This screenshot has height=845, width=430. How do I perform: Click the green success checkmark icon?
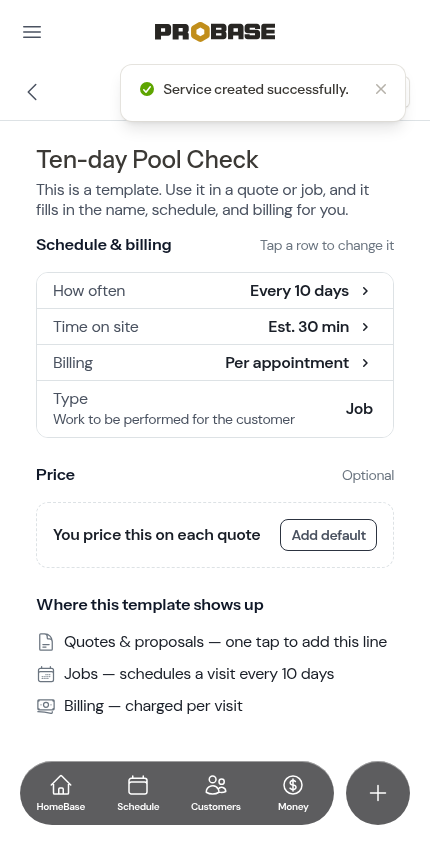(147, 89)
